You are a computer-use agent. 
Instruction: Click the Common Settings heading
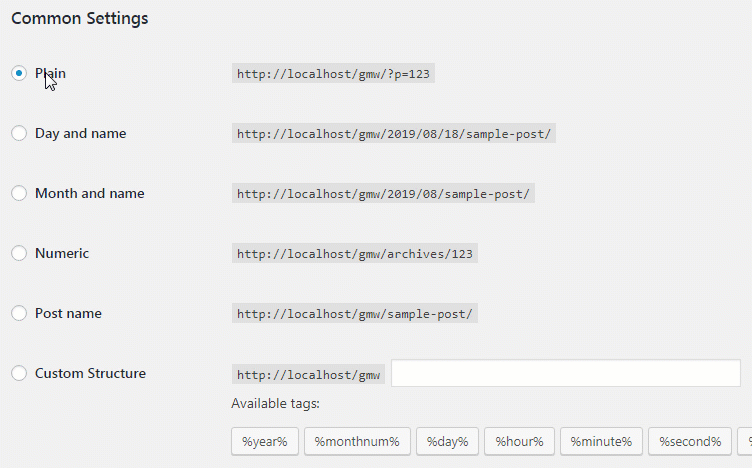point(80,18)
